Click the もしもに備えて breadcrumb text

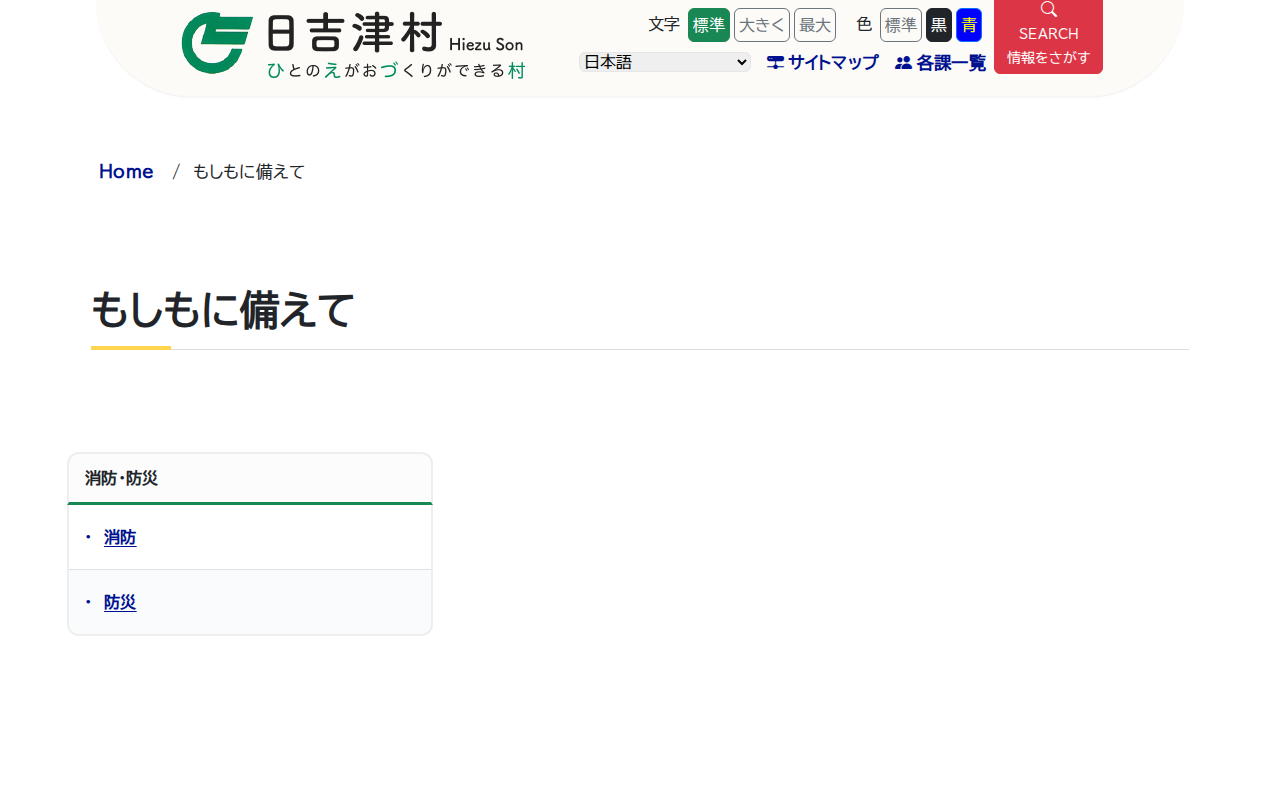(249, 172)
